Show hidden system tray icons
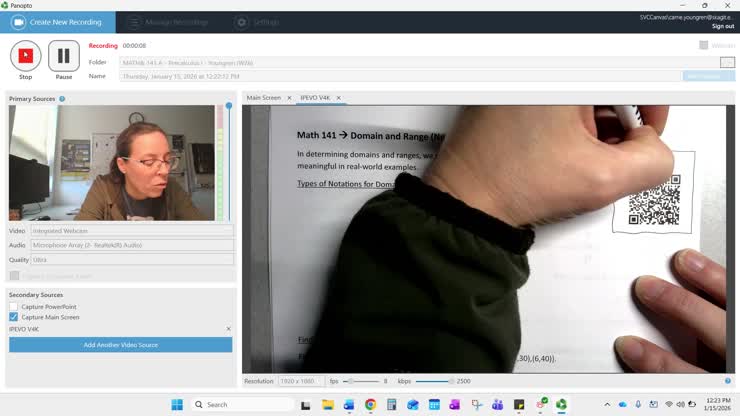740x416 pixels. point(607,405)
